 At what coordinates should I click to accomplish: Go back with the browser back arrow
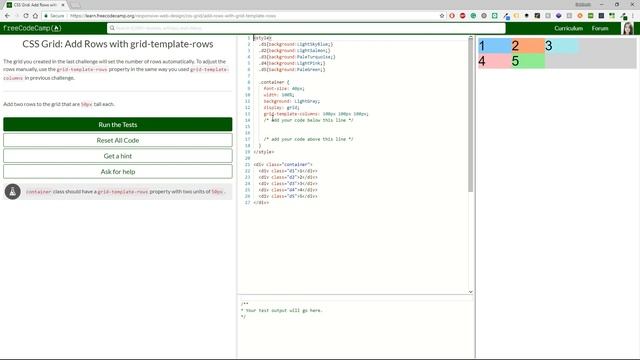[7, 16]
